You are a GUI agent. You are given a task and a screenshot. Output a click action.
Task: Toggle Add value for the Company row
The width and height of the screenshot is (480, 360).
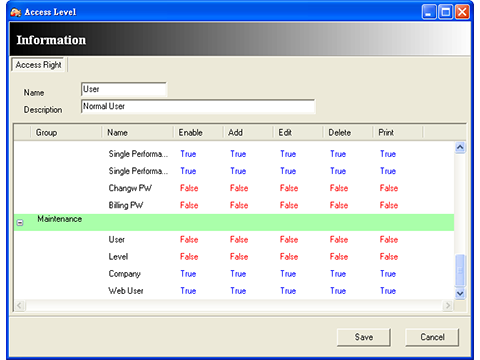click(238, 274)
